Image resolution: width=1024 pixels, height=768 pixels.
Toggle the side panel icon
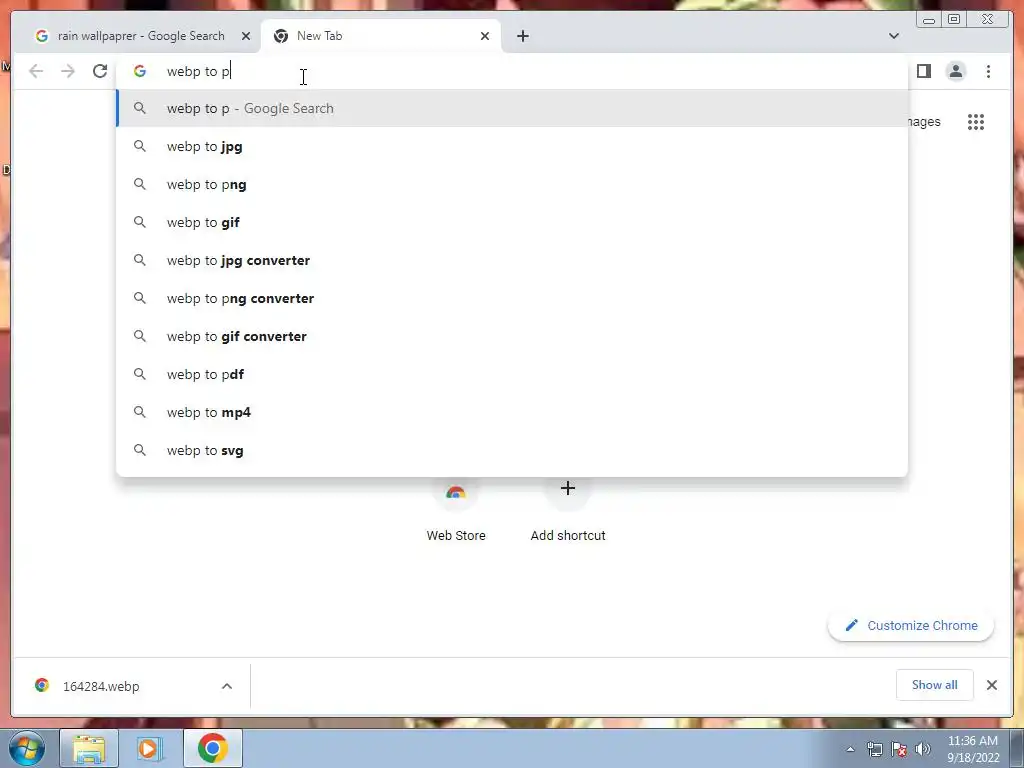tap(923, 71)
